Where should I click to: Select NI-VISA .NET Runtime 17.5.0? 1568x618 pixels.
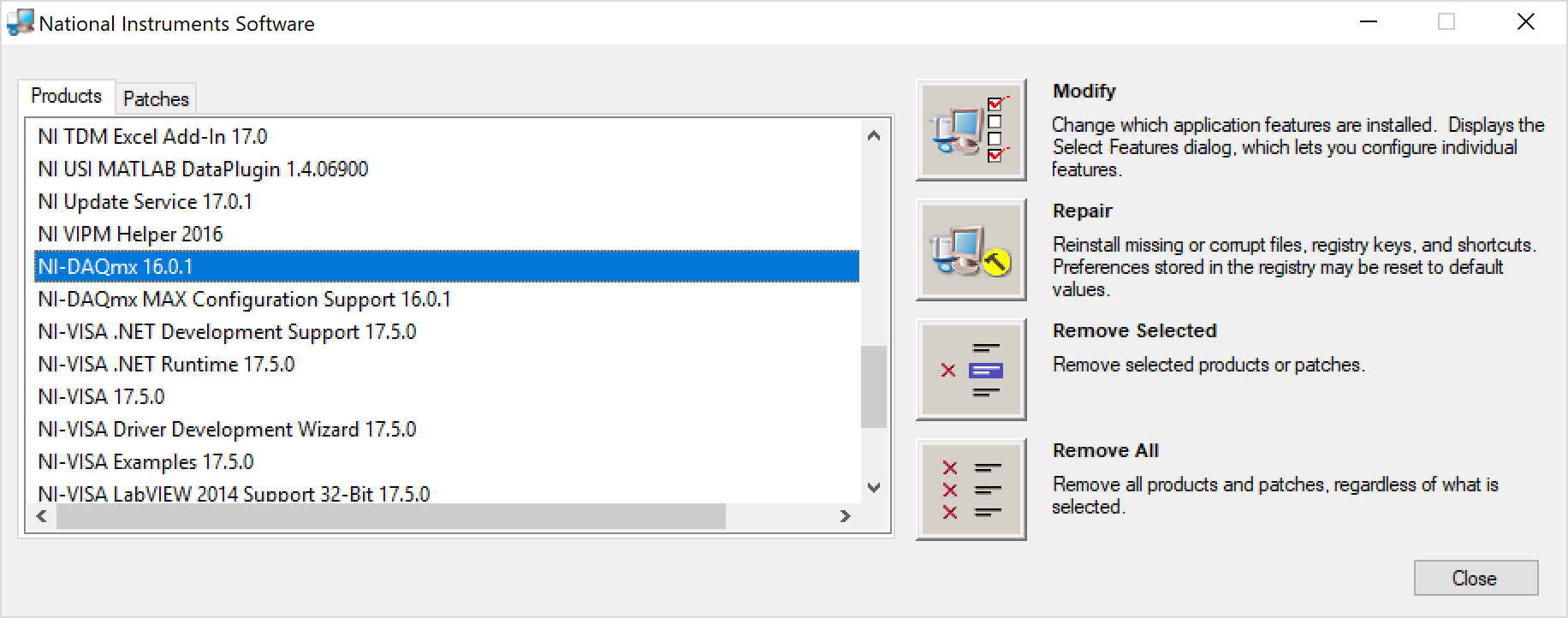click(447, 364)
